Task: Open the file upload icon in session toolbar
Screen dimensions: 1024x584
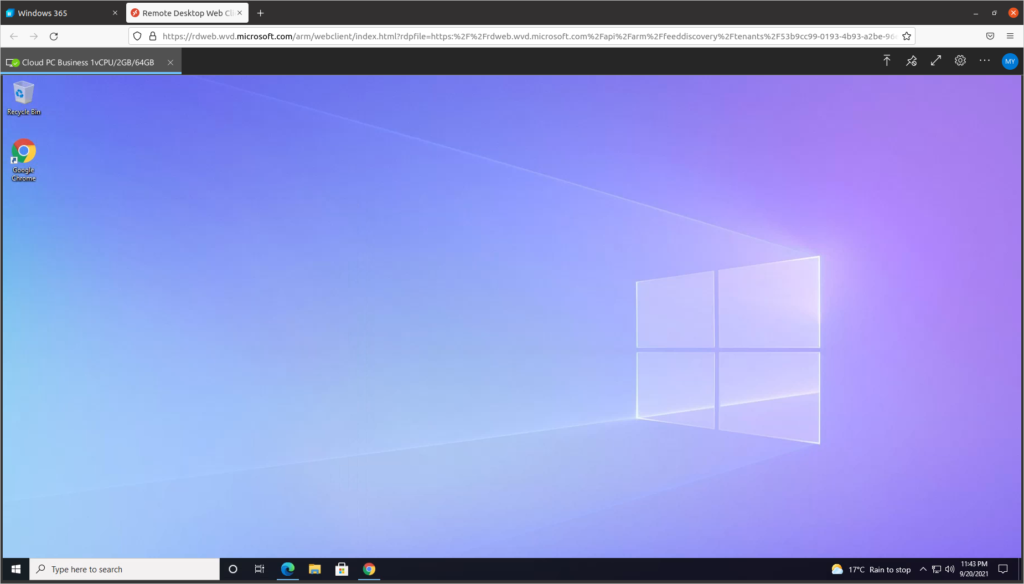Action: click(887, 61)
